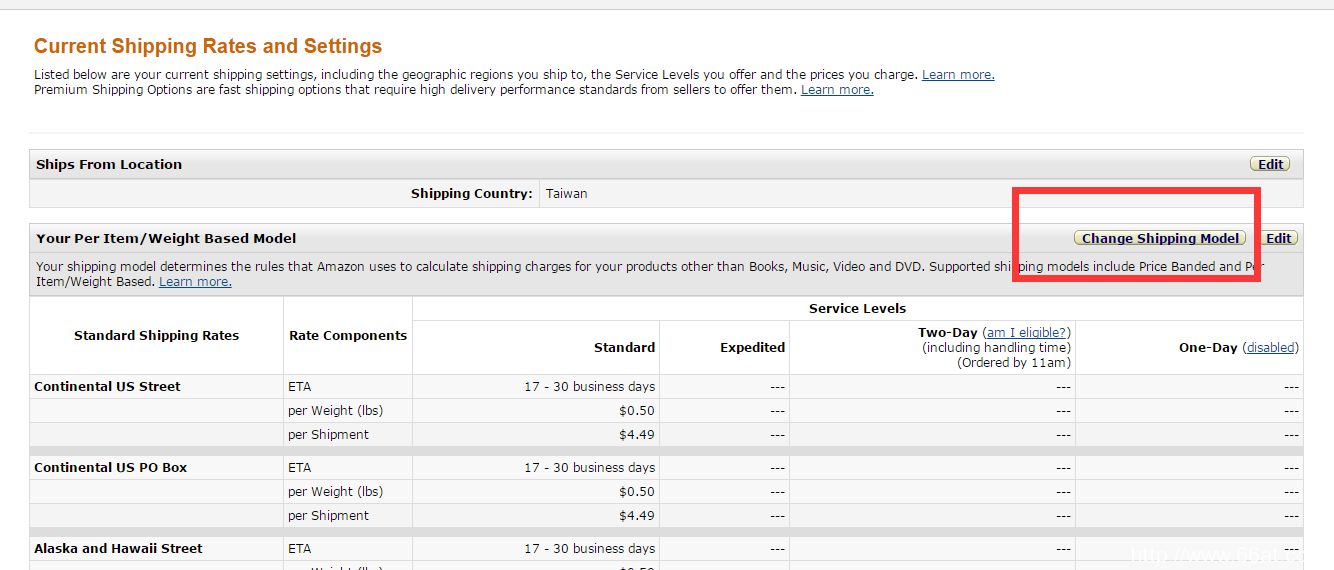Open Learn more link for Premium Shipping Options
The width and height of the screenshot is (1334, 570).
pyautogui.click(x=836, y=90)
